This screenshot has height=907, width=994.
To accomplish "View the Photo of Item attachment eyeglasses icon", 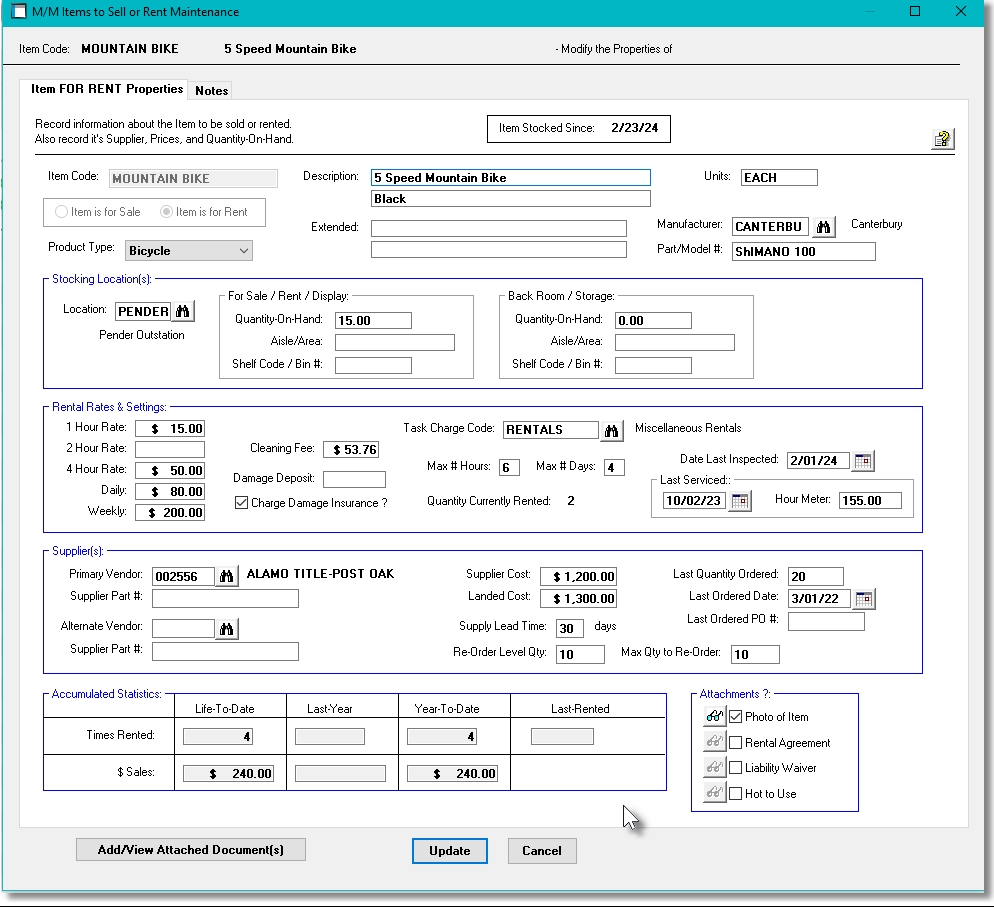I will pos(713,717).
